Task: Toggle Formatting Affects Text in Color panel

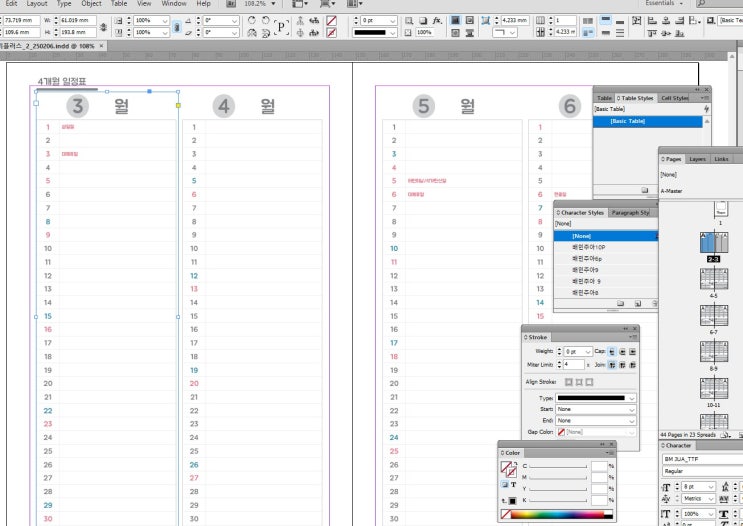Action: [x=513, y=484]
